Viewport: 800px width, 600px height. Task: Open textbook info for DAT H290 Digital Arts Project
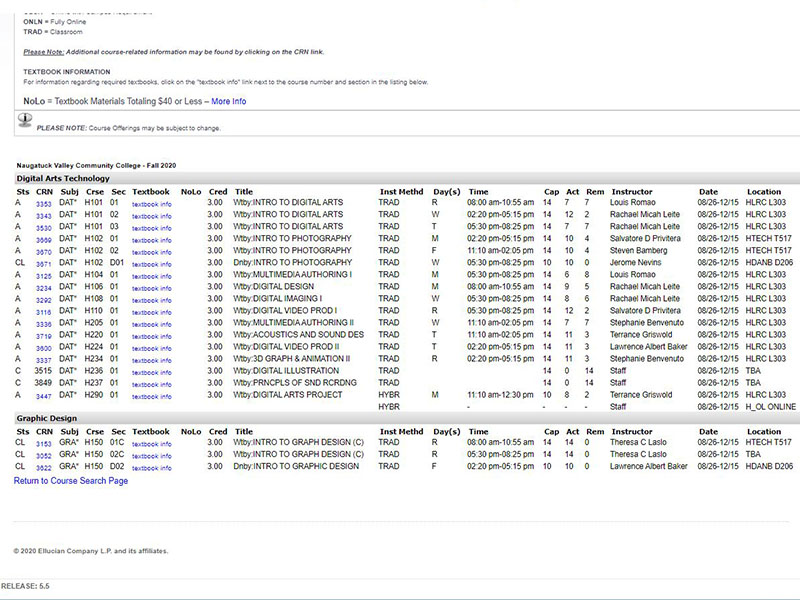tap(152, 396)
